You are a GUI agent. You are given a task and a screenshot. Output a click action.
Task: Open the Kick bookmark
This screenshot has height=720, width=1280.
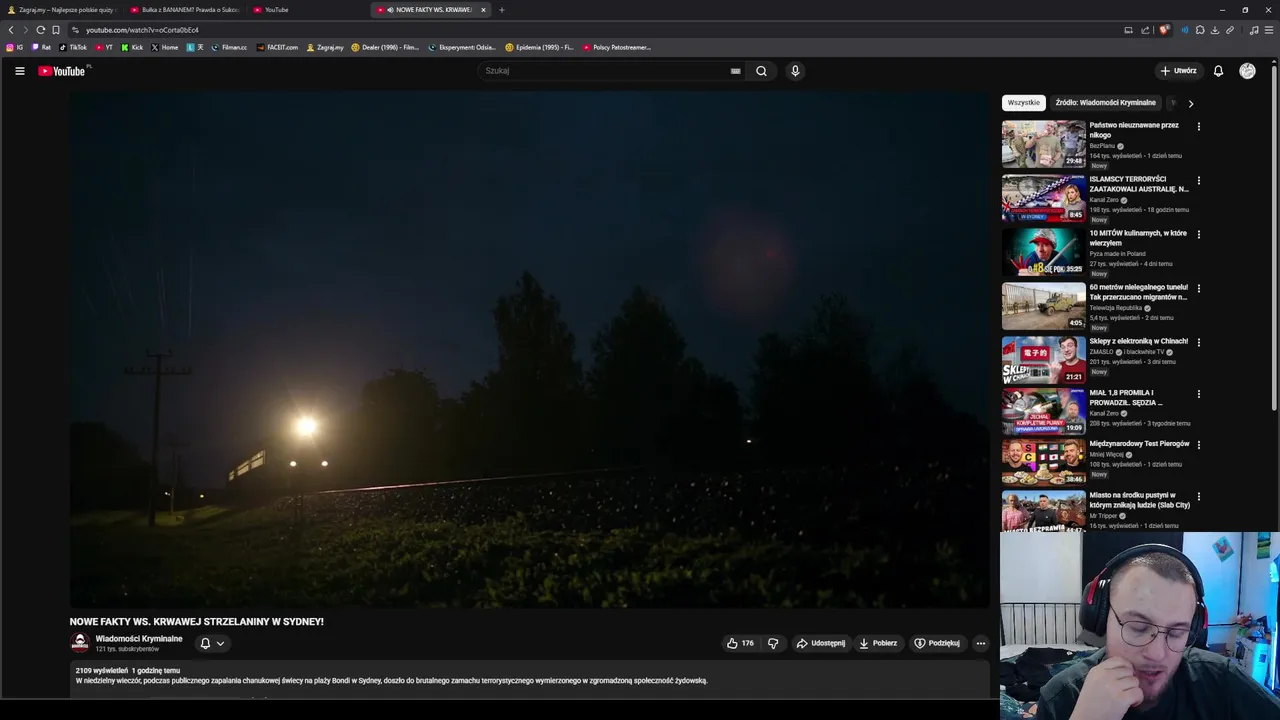coord(132,47)
